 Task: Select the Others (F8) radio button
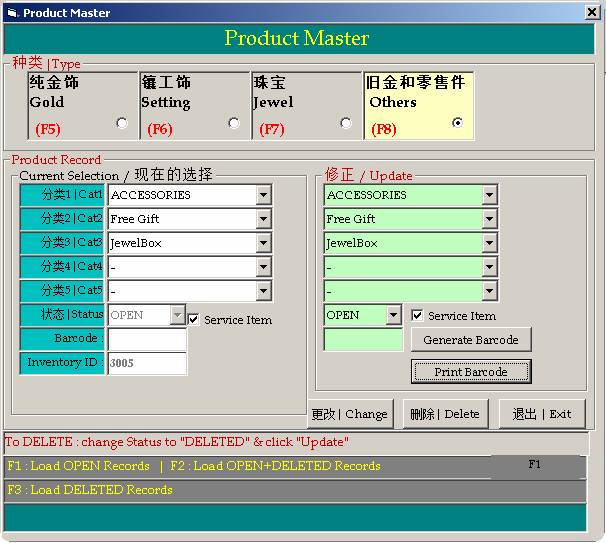point(458,123)
